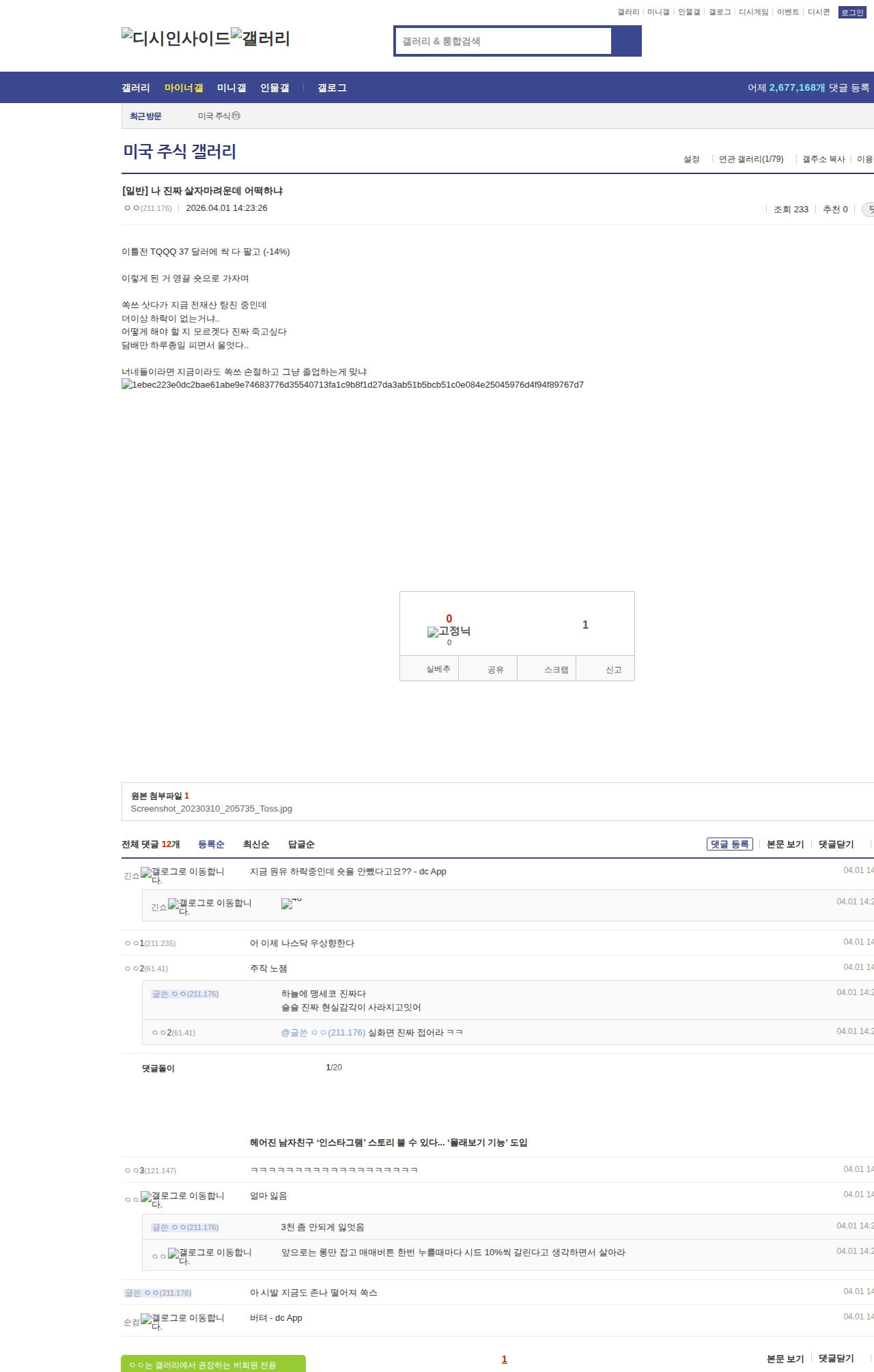Select 갤러리 in the blue navigation bar
This screenshot has height=1372, width=874.
point(136,88)
